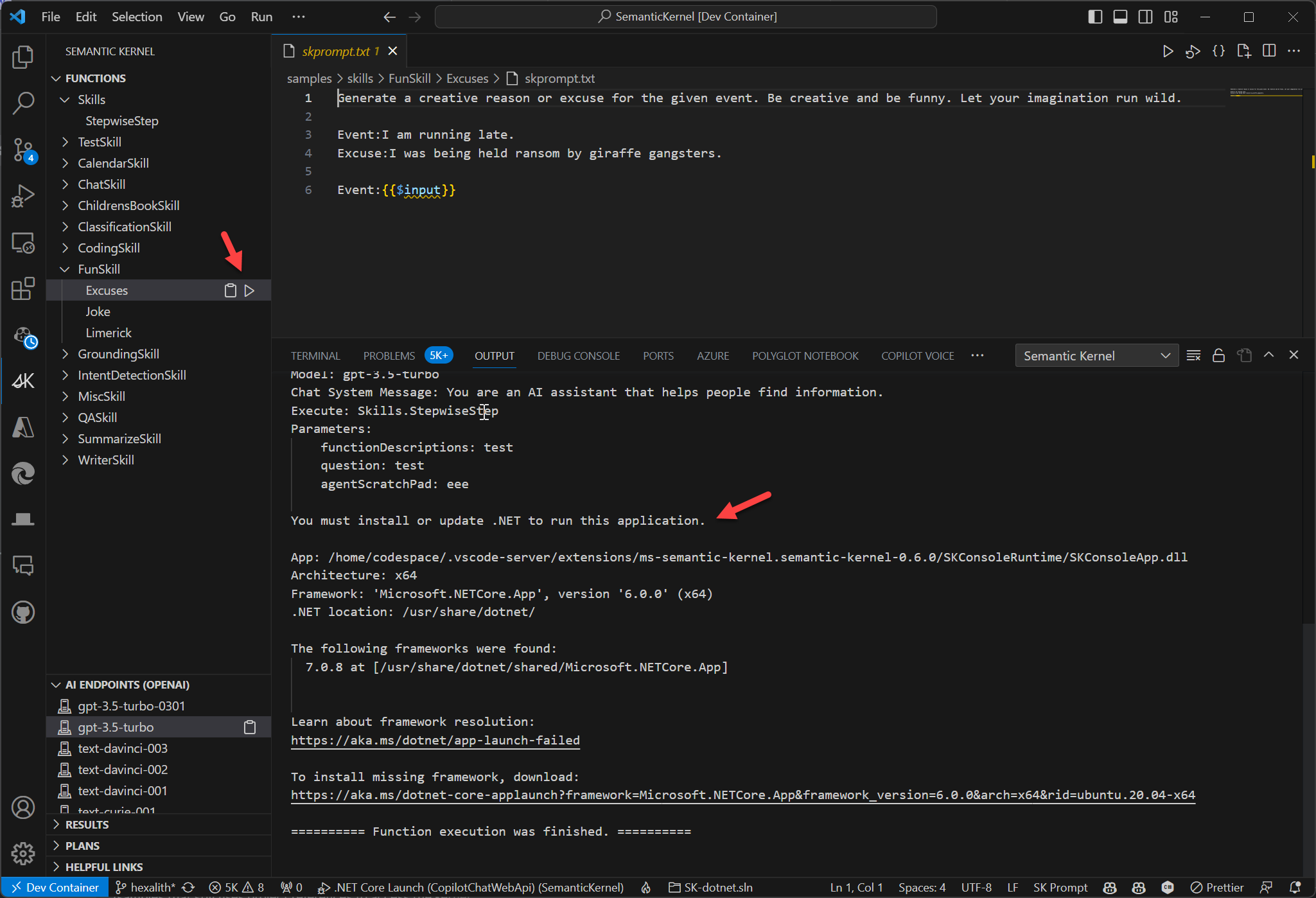Open the Source Control view showing 4 changes

[23, 149]
